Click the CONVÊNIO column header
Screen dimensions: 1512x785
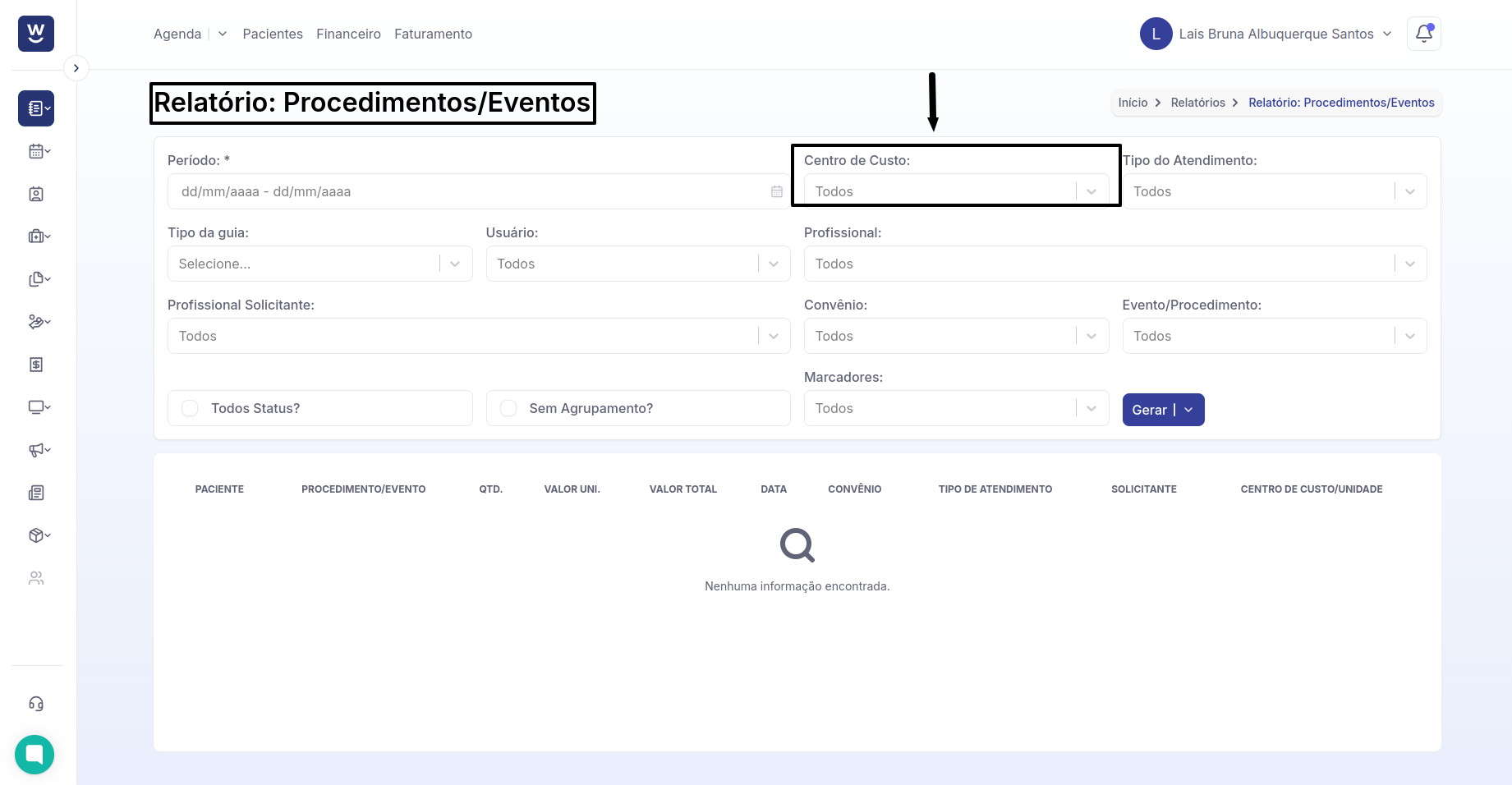pyautogui.click(x=854, y=489)
